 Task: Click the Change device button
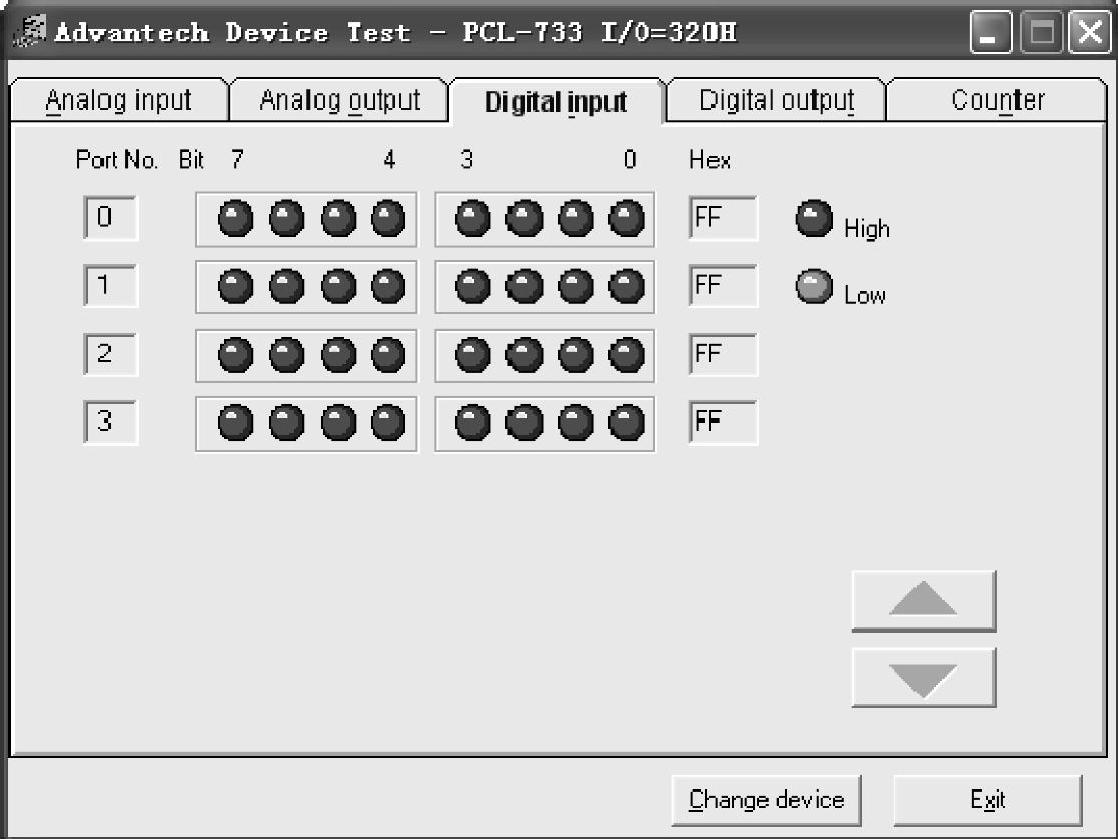pos(766,800)
